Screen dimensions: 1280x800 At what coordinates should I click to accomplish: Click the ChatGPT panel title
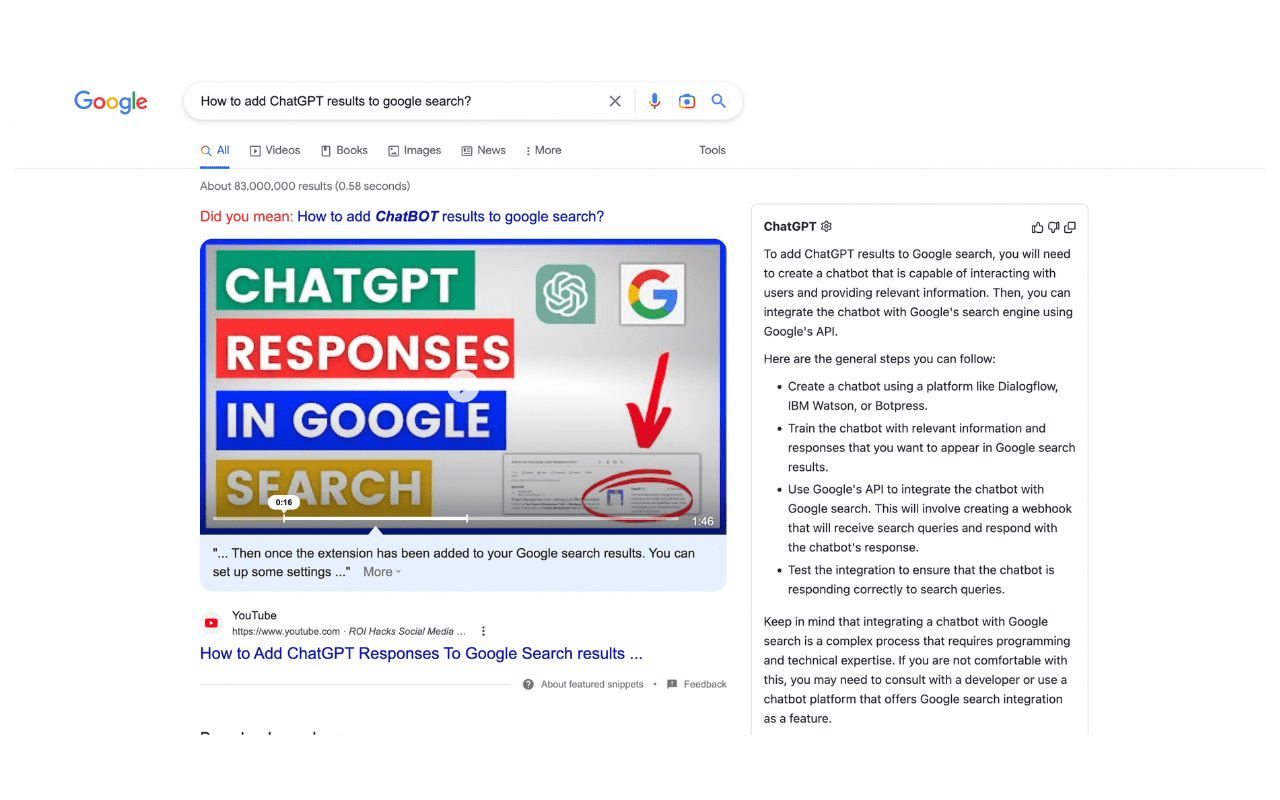pos(790,227)
